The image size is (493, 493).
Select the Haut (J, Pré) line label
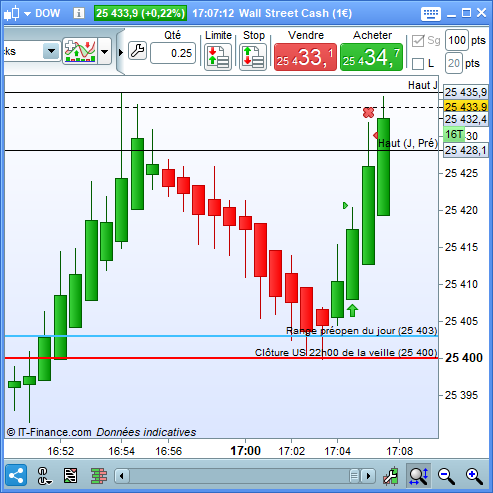pyautogui.click(x=407, y=143)
